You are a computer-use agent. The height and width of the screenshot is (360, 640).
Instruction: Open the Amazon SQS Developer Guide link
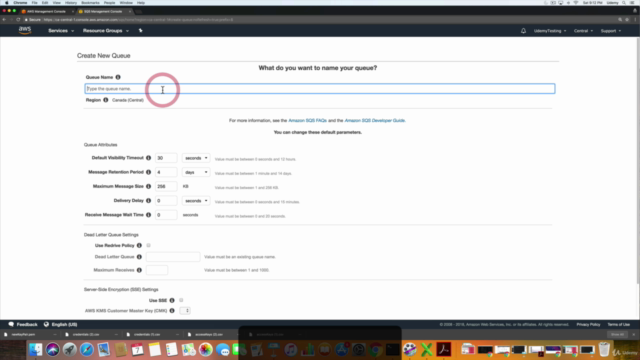[375, 121]
